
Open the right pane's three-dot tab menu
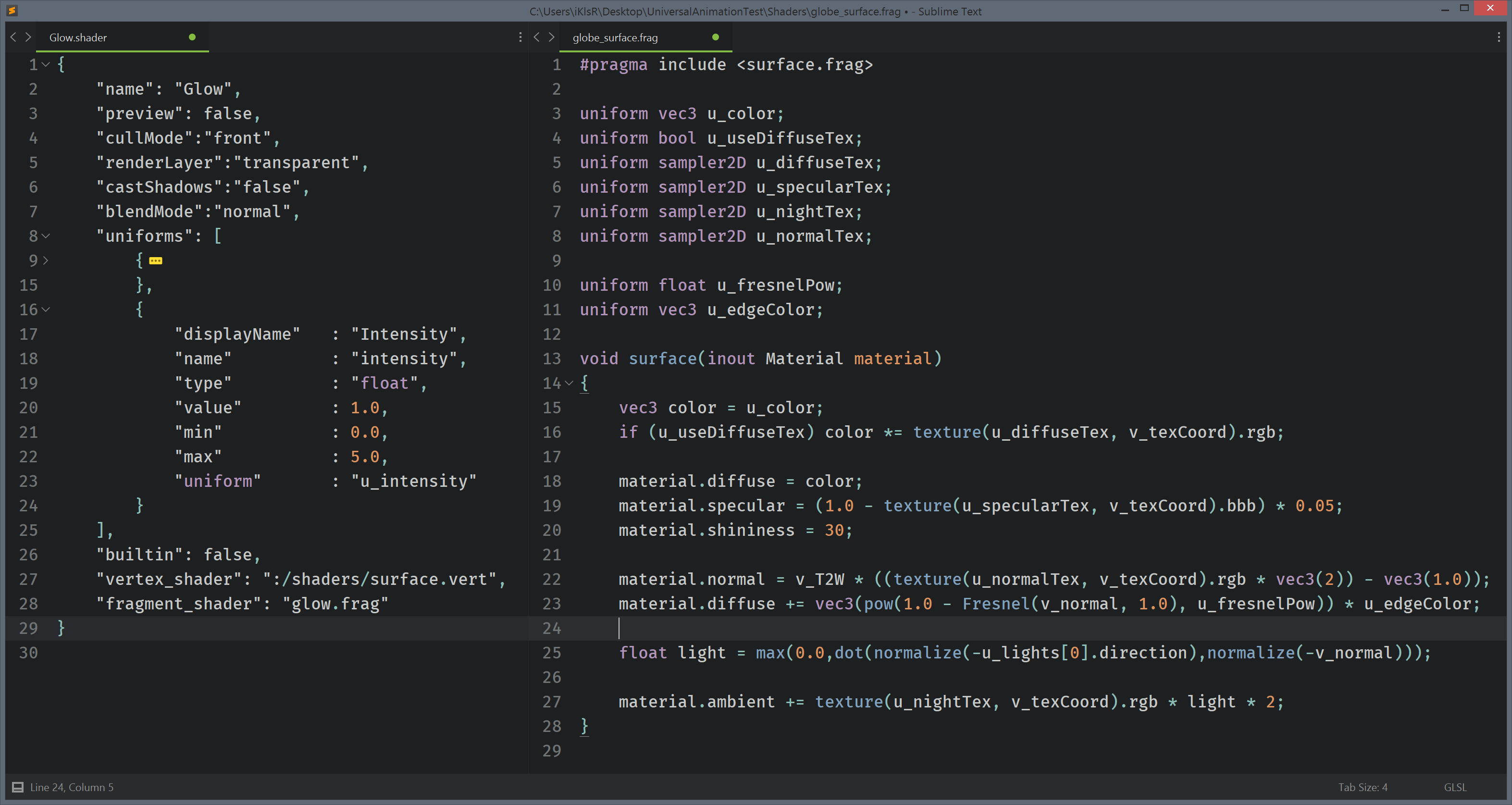coord(1499,37)
